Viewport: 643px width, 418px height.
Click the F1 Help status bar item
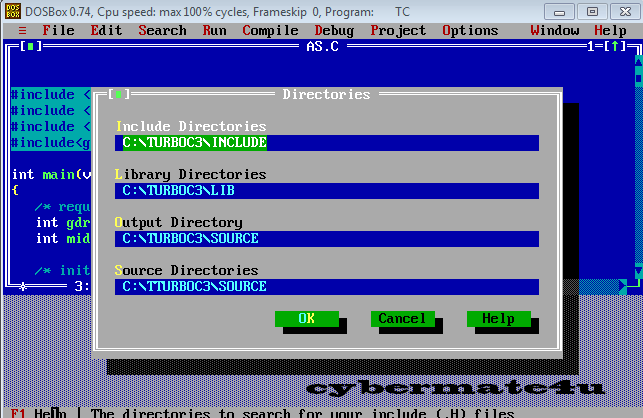(x=38, y=413)
